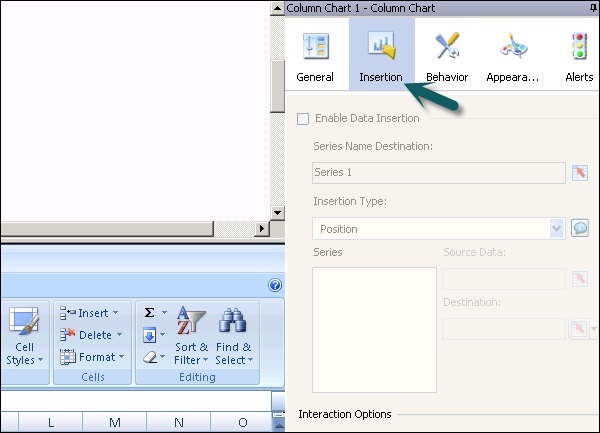Click the Delete cells button
The height and width of the screenshot is (433, 600).
pyautogui.click(x=89, y=335)
